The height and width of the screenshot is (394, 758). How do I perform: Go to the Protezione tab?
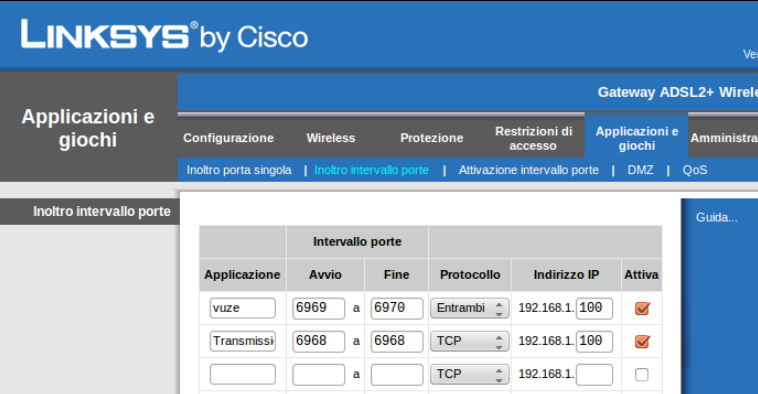point(432,138)
